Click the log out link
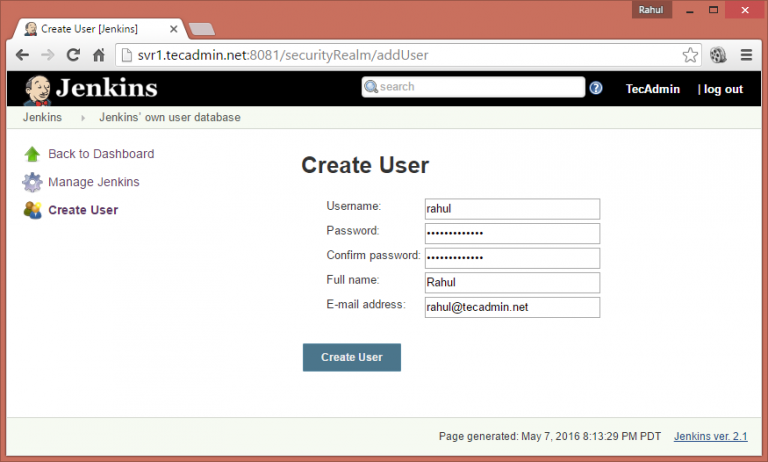Viewport: 768px width, 462px height. (x=723, y=89)
